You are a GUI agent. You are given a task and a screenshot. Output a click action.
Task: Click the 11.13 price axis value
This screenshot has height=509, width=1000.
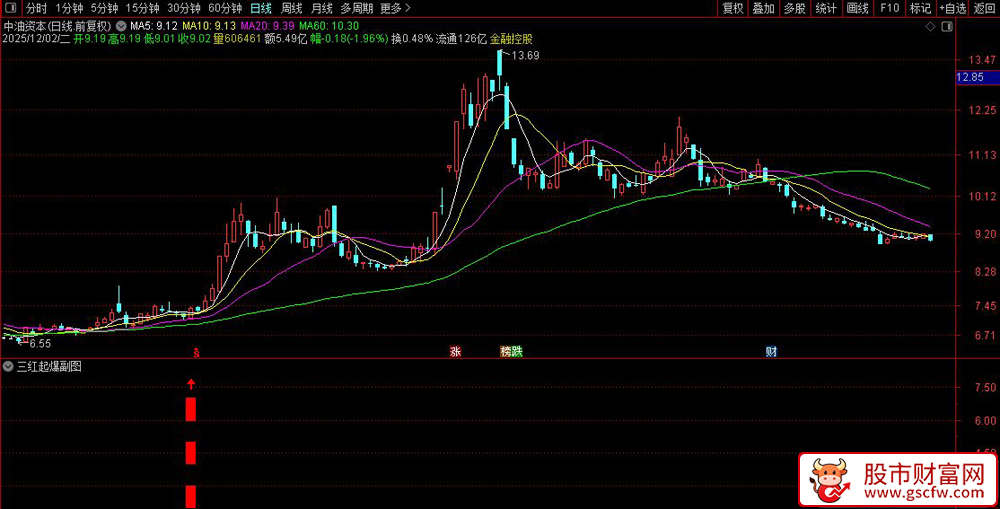[983, 155]
